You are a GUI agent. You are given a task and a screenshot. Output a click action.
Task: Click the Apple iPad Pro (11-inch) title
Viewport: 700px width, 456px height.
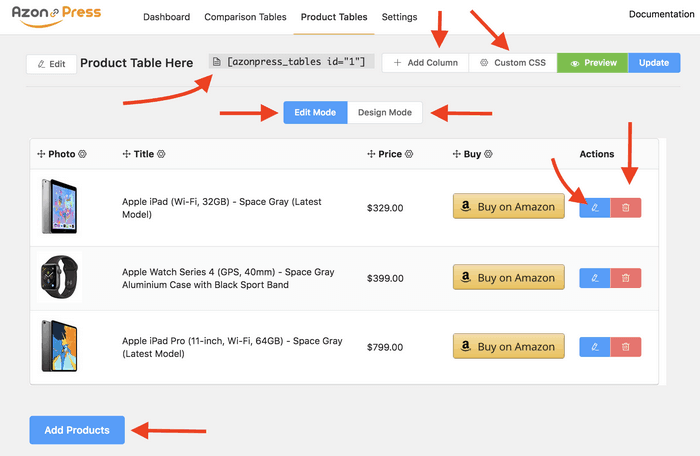point(232,347)
